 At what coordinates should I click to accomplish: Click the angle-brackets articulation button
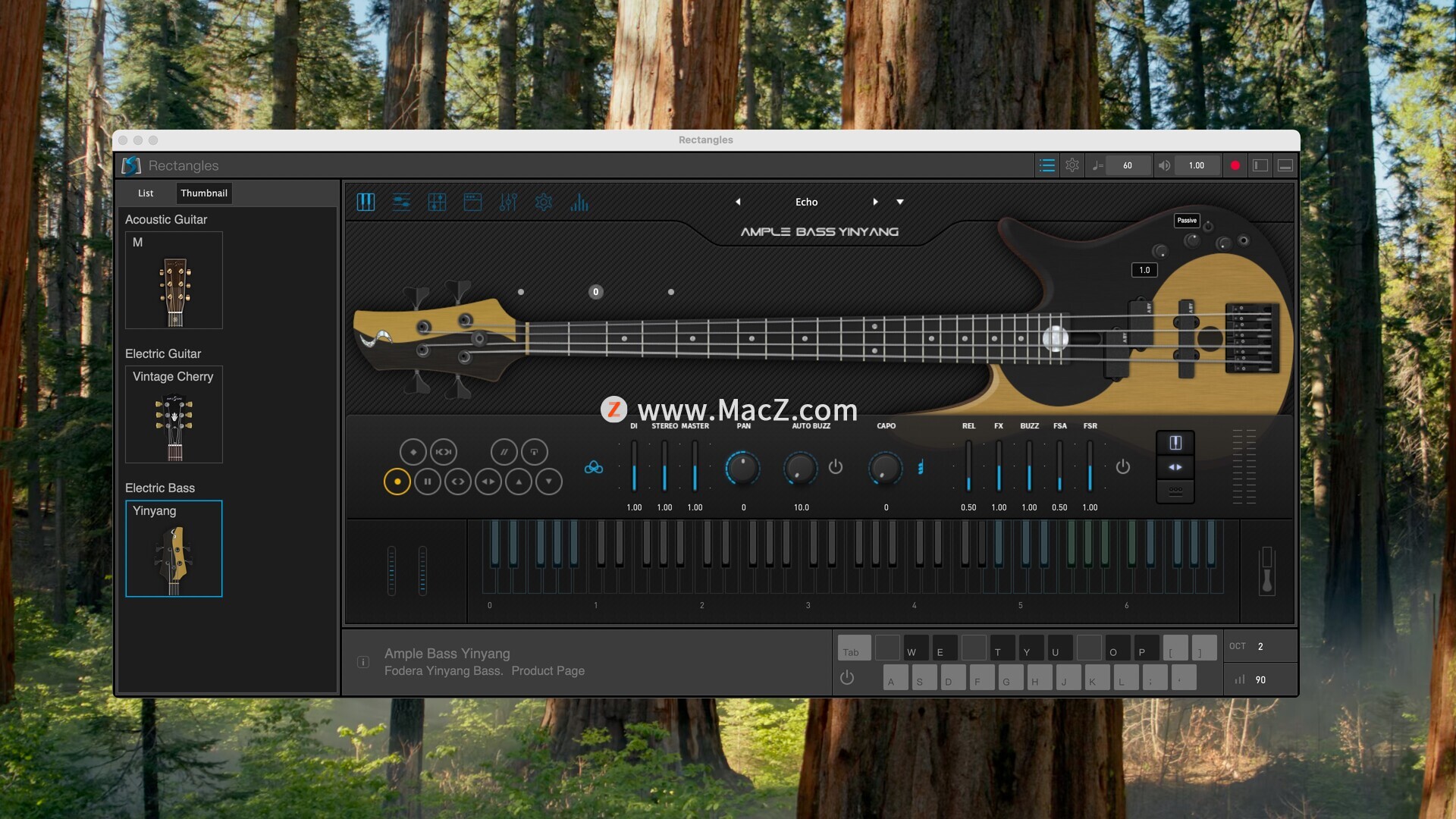click(x=458, y=482)
